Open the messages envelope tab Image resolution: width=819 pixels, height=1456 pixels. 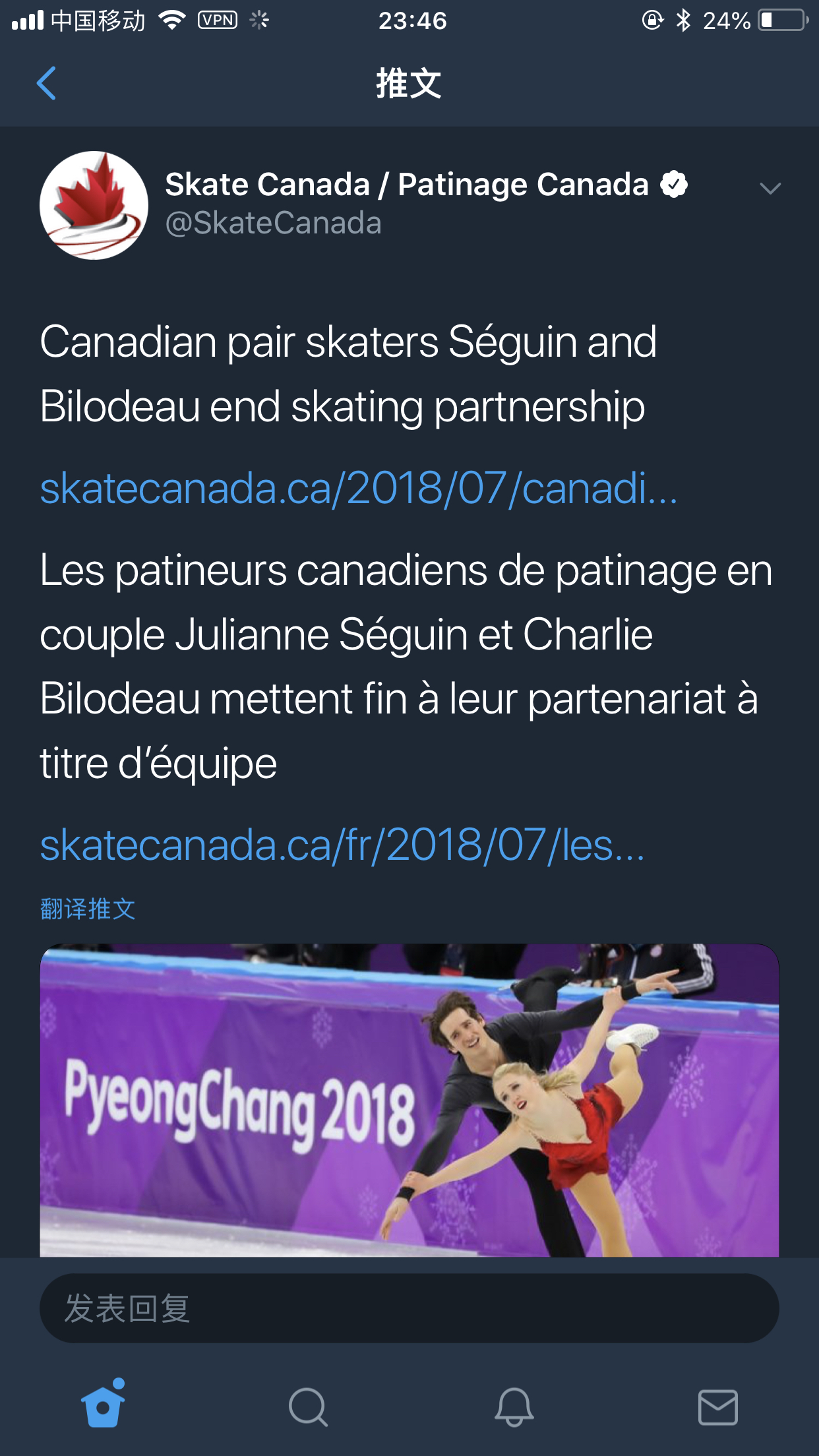point(717,1407)
